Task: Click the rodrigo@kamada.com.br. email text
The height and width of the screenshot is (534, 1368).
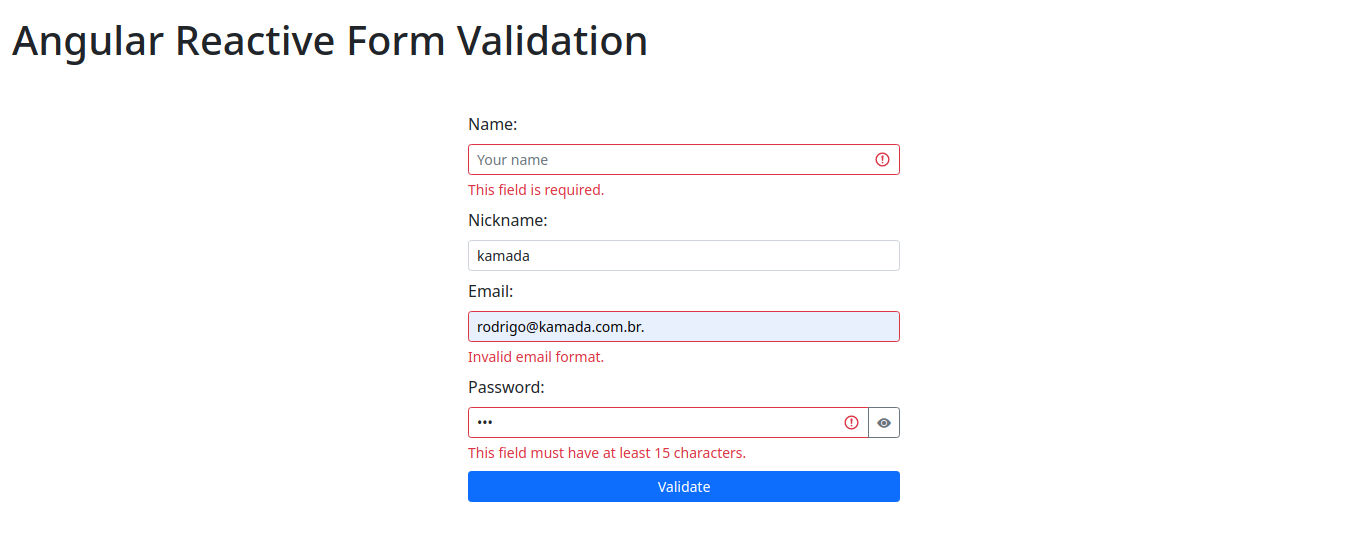Action: tap(560, 327)
